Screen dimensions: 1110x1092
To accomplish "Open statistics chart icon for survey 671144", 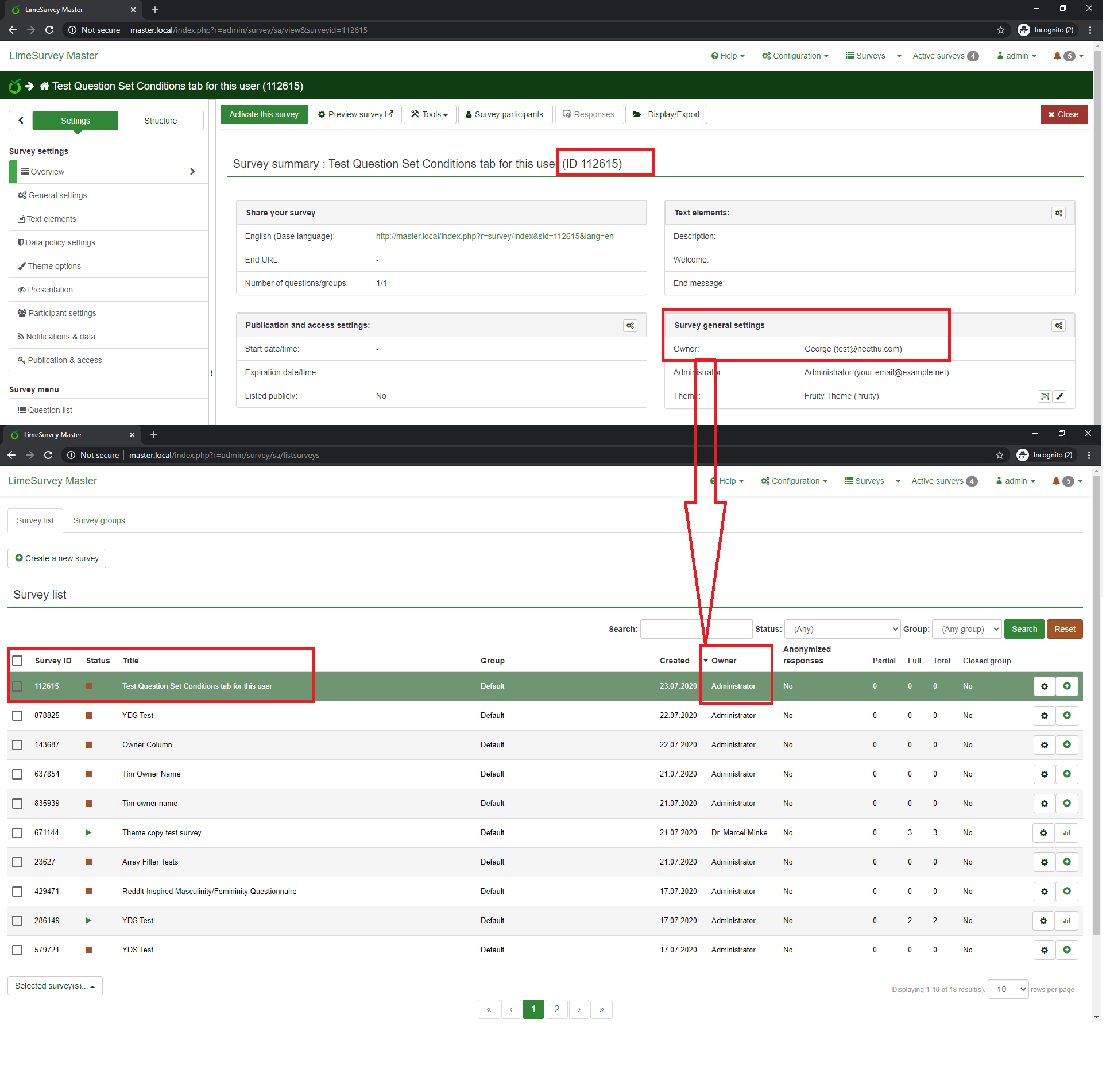I will (x=1066, y=833).
